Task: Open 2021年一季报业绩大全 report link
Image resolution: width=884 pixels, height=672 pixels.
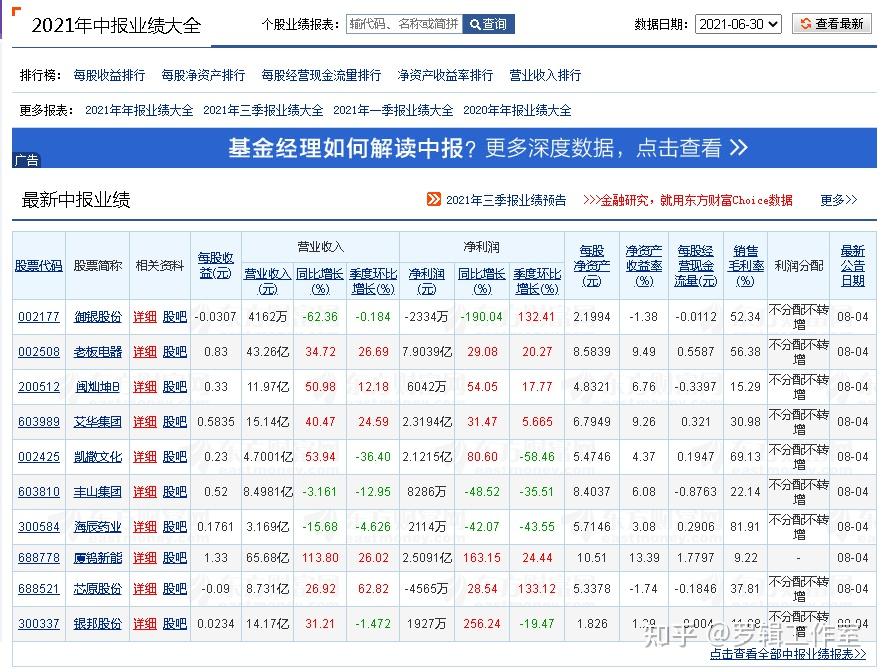Action: (393, 110)
